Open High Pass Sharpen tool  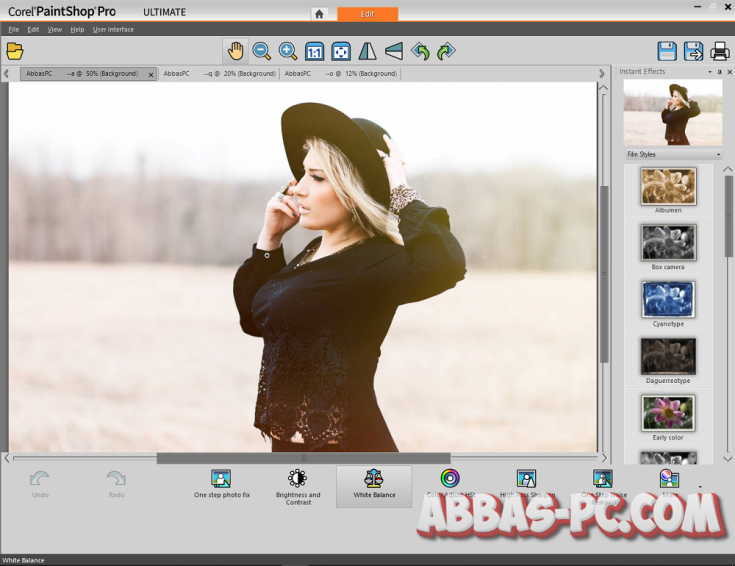point(526,483)
